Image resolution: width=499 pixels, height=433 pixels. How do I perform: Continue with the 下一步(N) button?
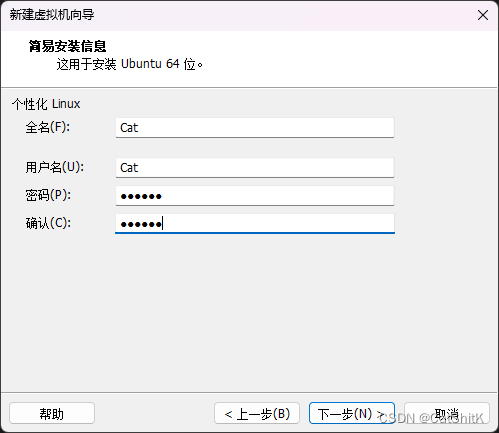(352, 413)
